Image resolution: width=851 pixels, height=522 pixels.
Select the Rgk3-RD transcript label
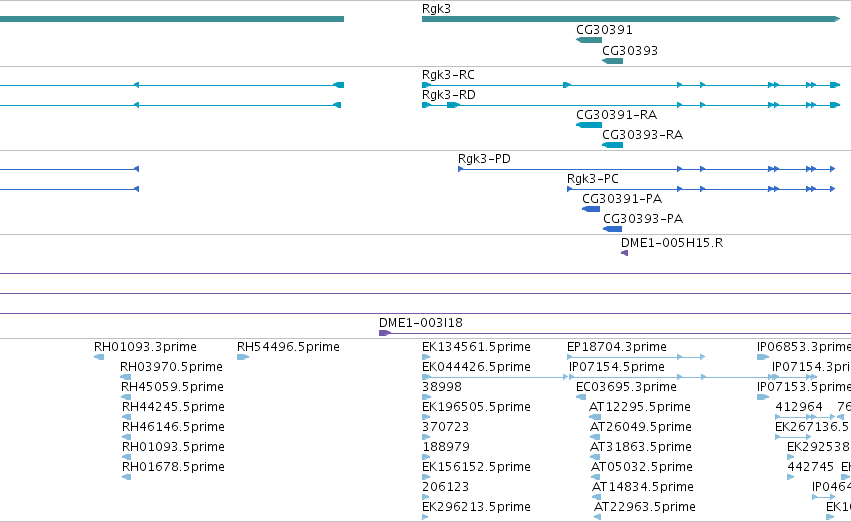click(449, 94)
